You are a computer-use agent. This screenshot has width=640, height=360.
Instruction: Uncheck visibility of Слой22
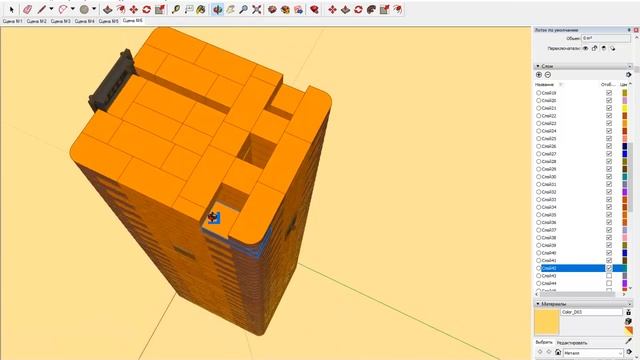609,116
